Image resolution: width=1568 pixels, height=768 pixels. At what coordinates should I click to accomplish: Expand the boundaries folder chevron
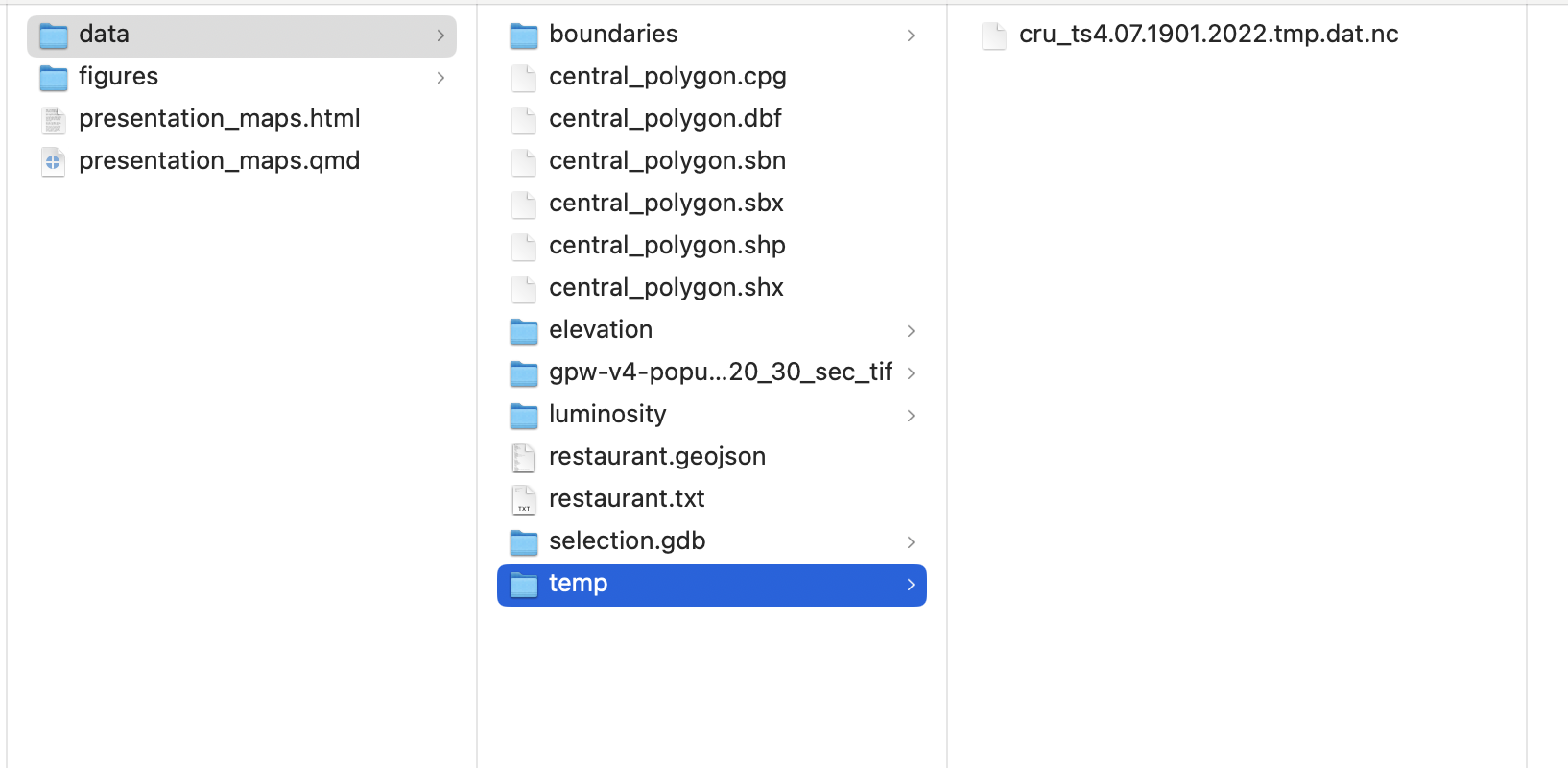pyautogui.click(x=911, y=36)
